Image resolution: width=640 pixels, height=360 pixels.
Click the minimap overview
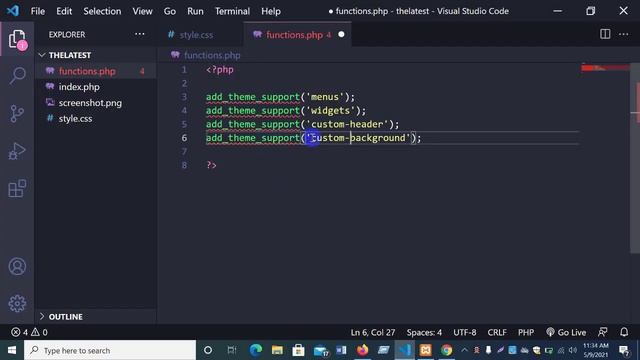(605, 68)
